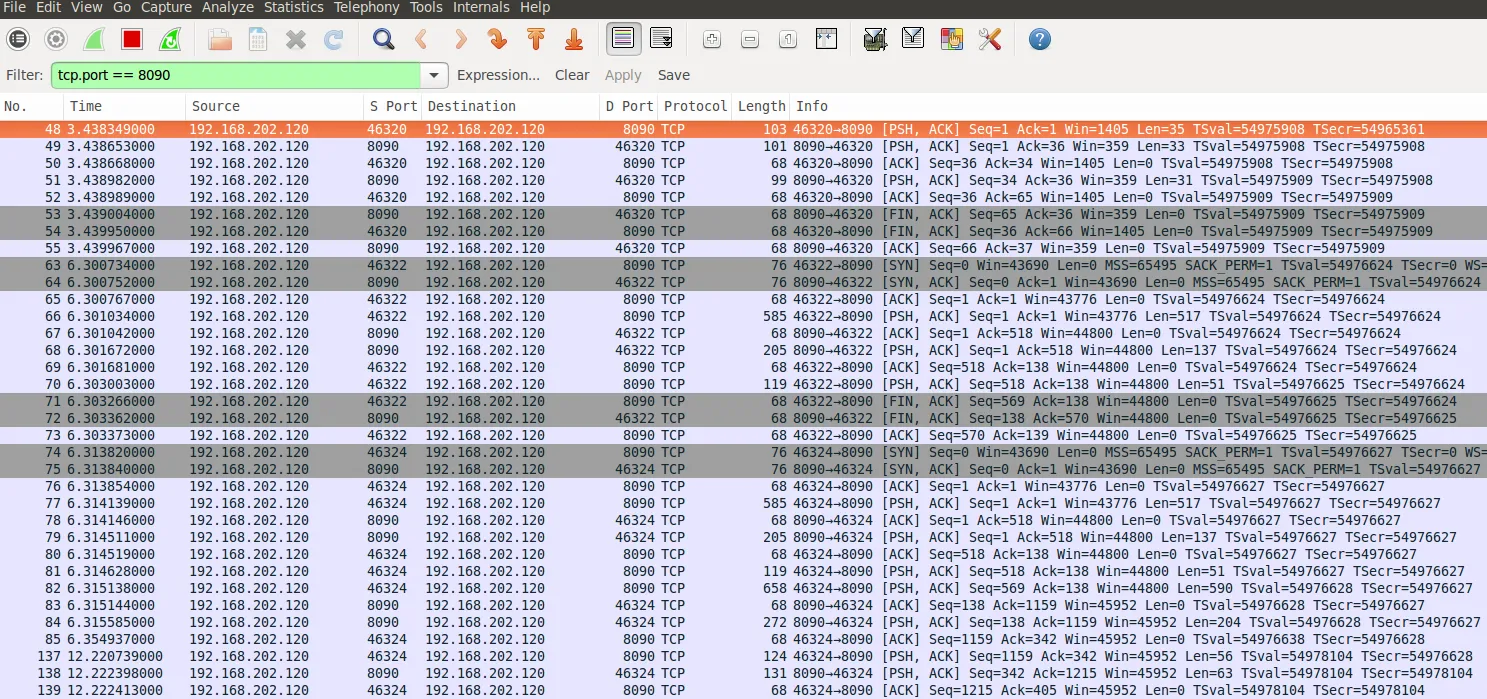Open capture options gear icon
Screen dimensions: 1487x699
tap(56, 40)
